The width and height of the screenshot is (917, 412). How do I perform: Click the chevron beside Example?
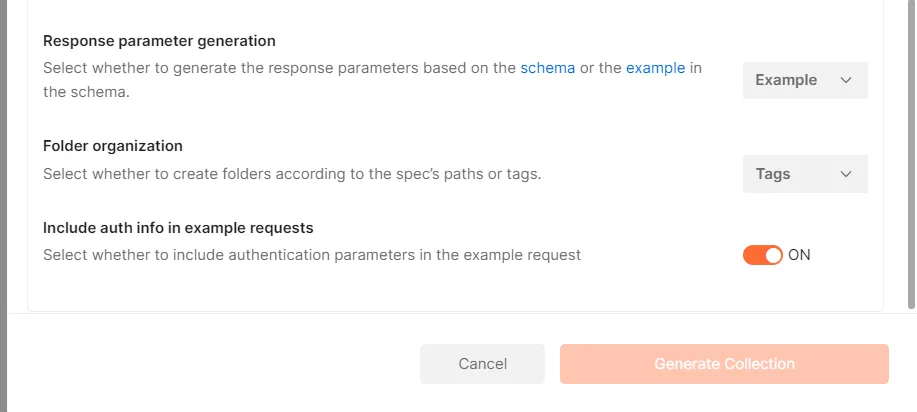point(846,80)
